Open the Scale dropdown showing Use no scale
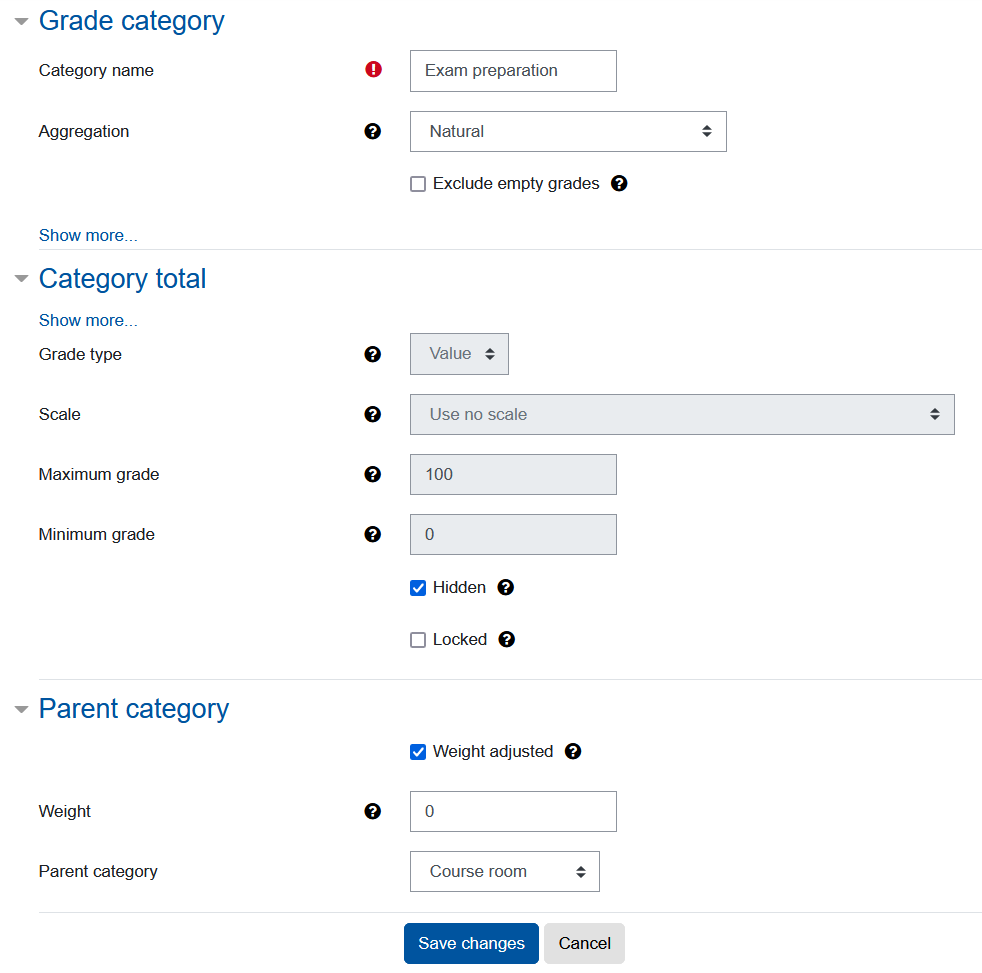The width and height of the screenshot is (982, 973). [682, 414]
